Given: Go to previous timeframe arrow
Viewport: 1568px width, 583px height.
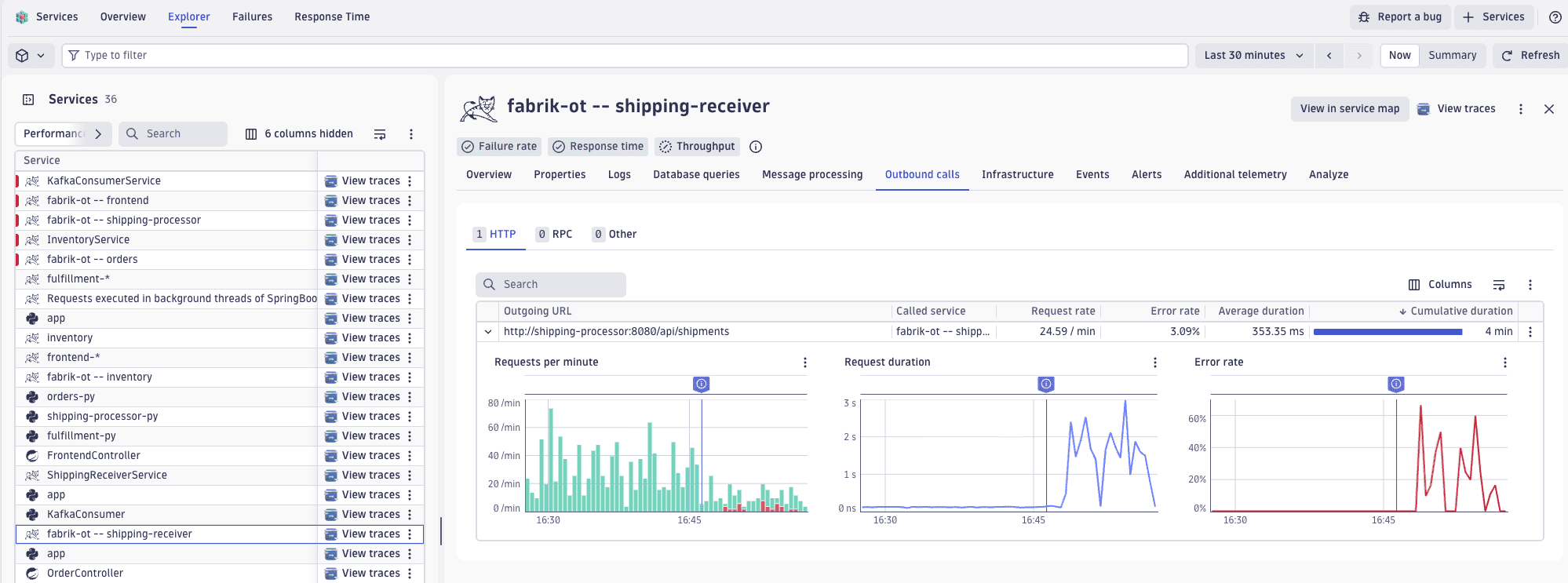Looking at the screenshot, I should coord(1329,56).
